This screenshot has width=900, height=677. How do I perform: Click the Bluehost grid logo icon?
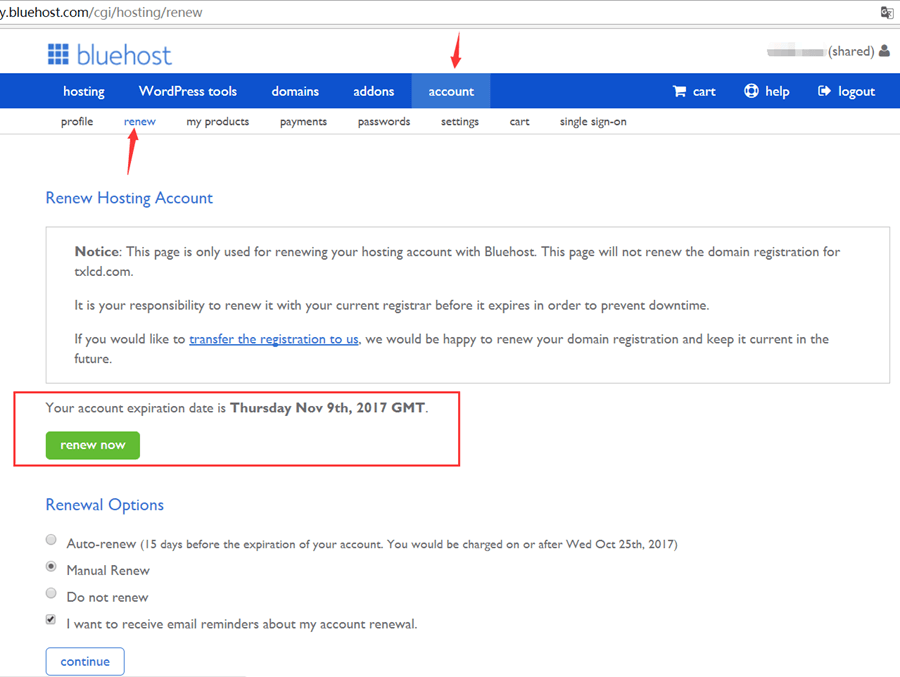(58, 54)
